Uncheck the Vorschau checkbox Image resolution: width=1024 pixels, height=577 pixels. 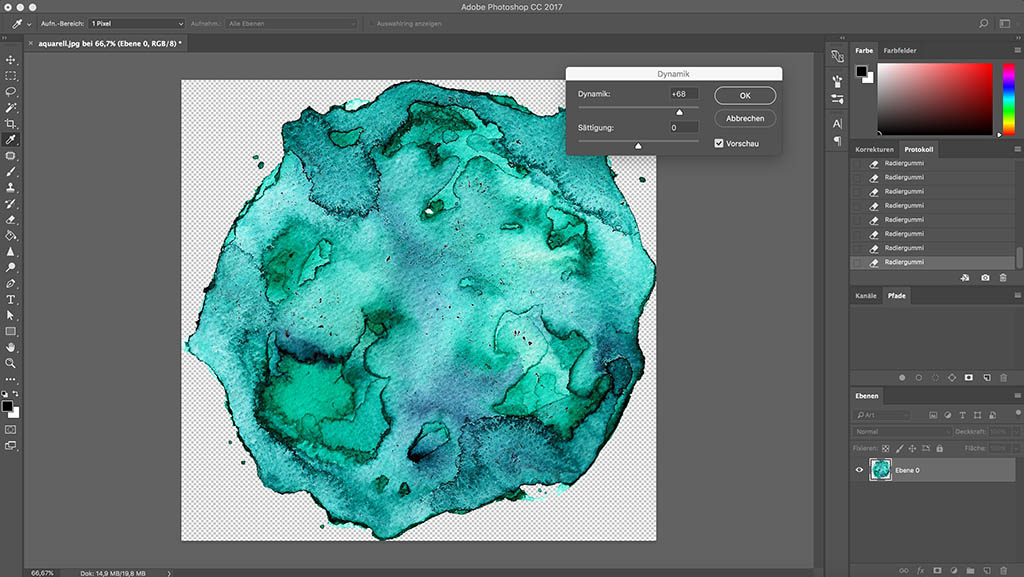pyautogui.click(x=719, y=144)
